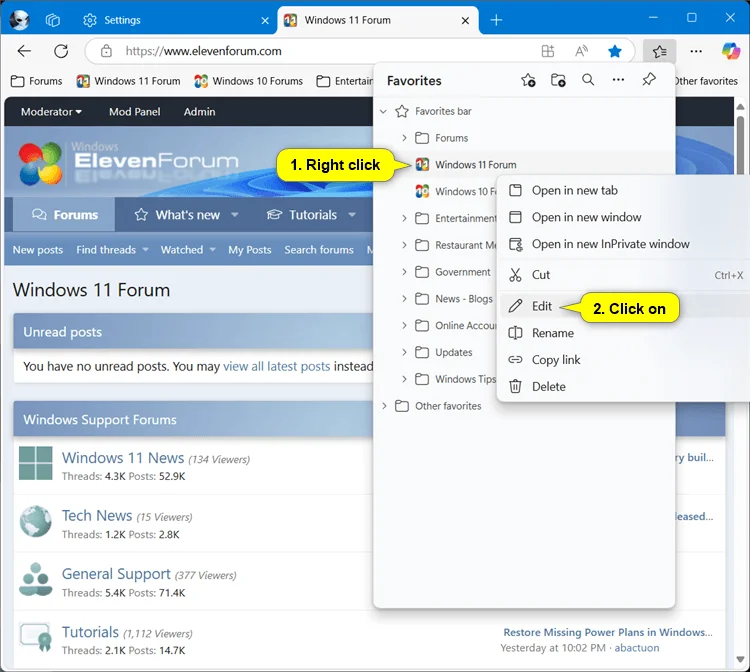Image resolution: width=750 pixels, height=672 pixels.
Task: Click the profile avatar icon
Action: (x=19, y=20)
